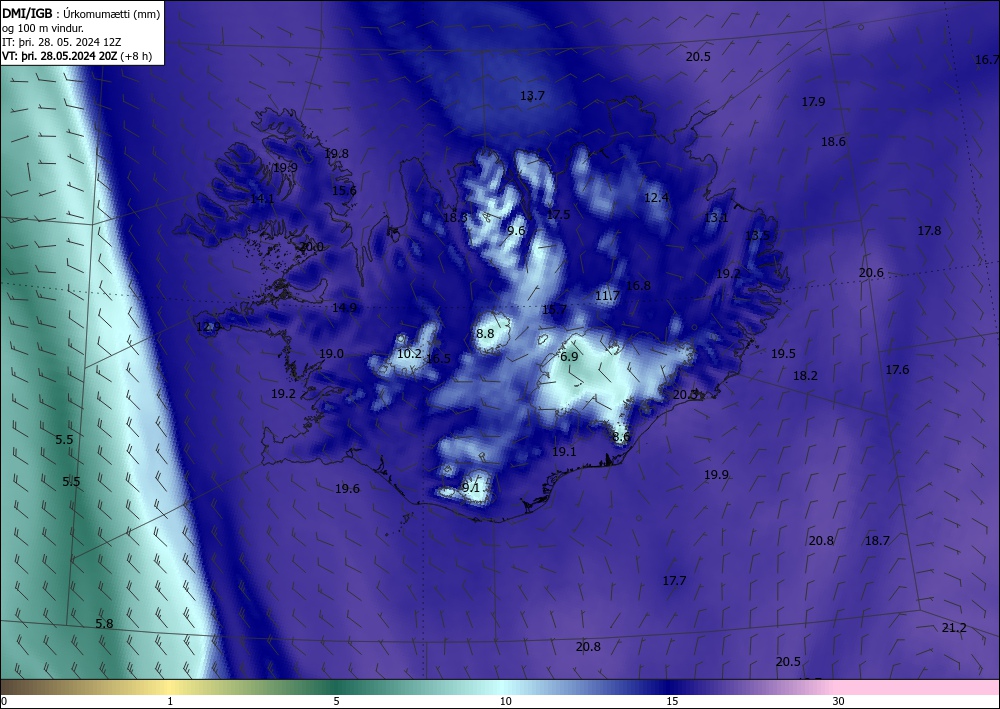Click the legend label 30
This screenshot has height=709, width=1000.
(x=839, y=702)
